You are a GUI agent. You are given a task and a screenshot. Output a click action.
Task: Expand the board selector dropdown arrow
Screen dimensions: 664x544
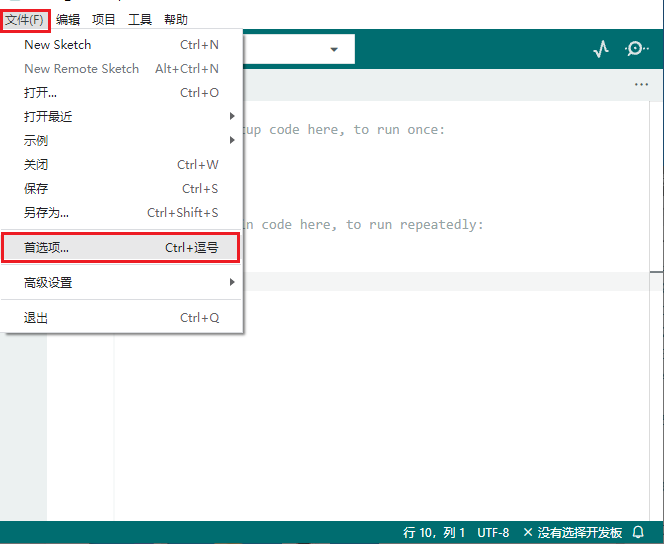pyautogui.click(x=334, y=50)
